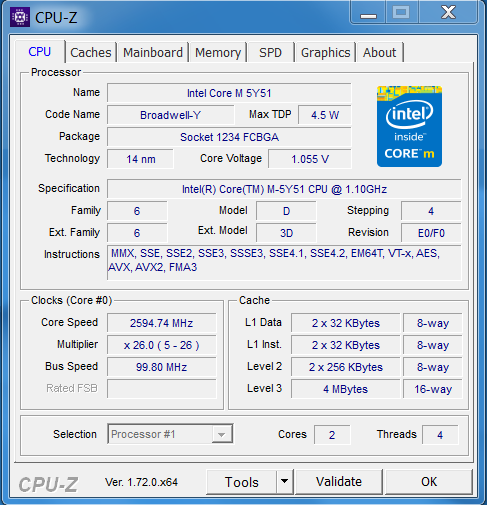487x505 pixels.
Task: Click the empty Rated FSB field
Action: coord(162,389)
